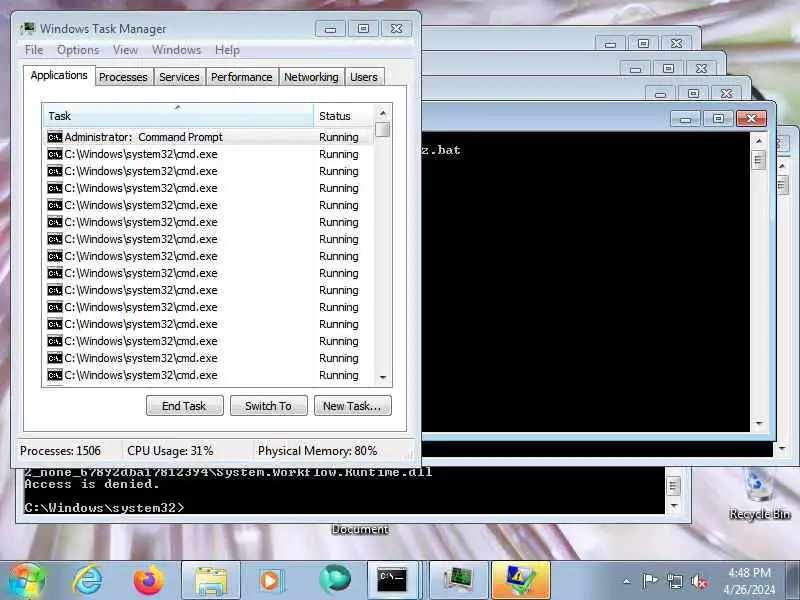Open network status tray icon

tap(674, 581)
